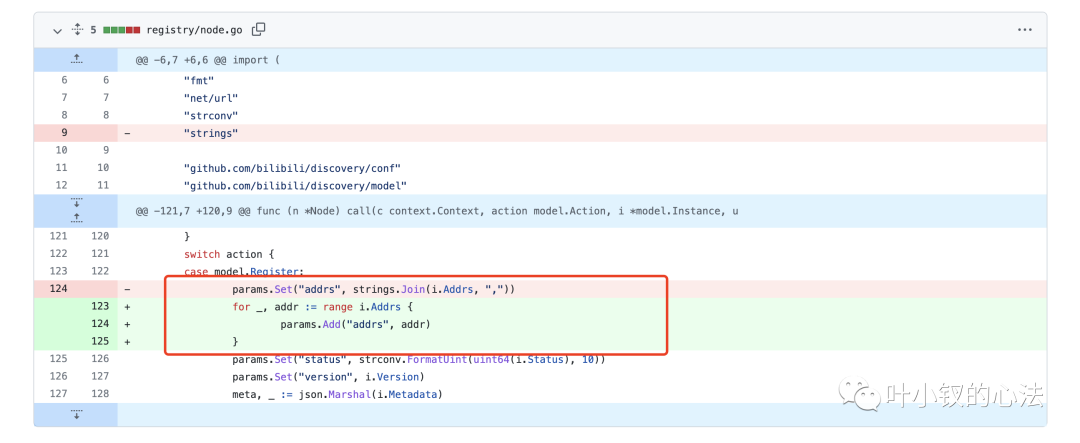Copy the registry/node.go file path
This screenshot has height=443, width=1080.
[258, 30]
